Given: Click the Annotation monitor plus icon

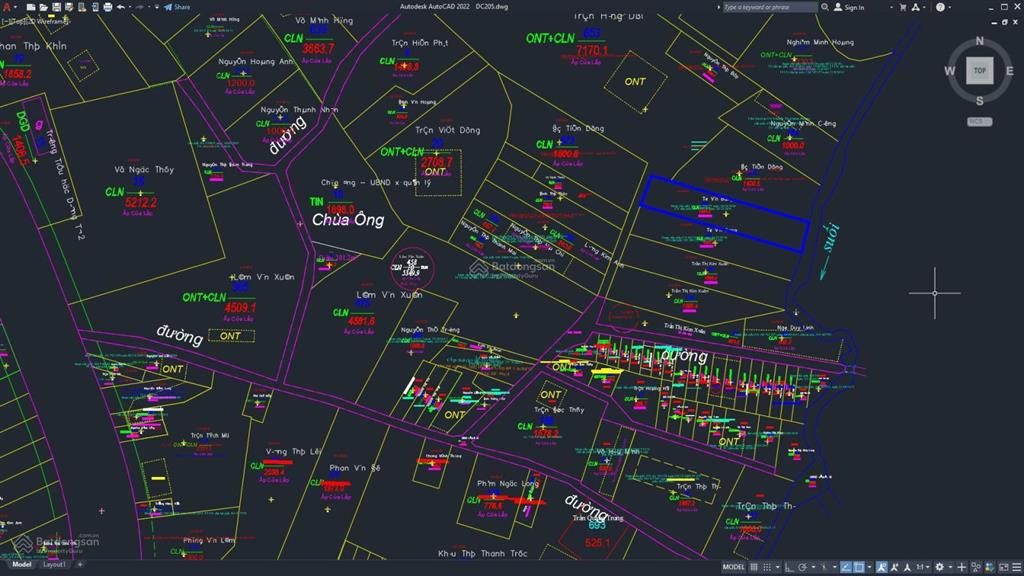Looking at the screenshot, I should [961, 567].
